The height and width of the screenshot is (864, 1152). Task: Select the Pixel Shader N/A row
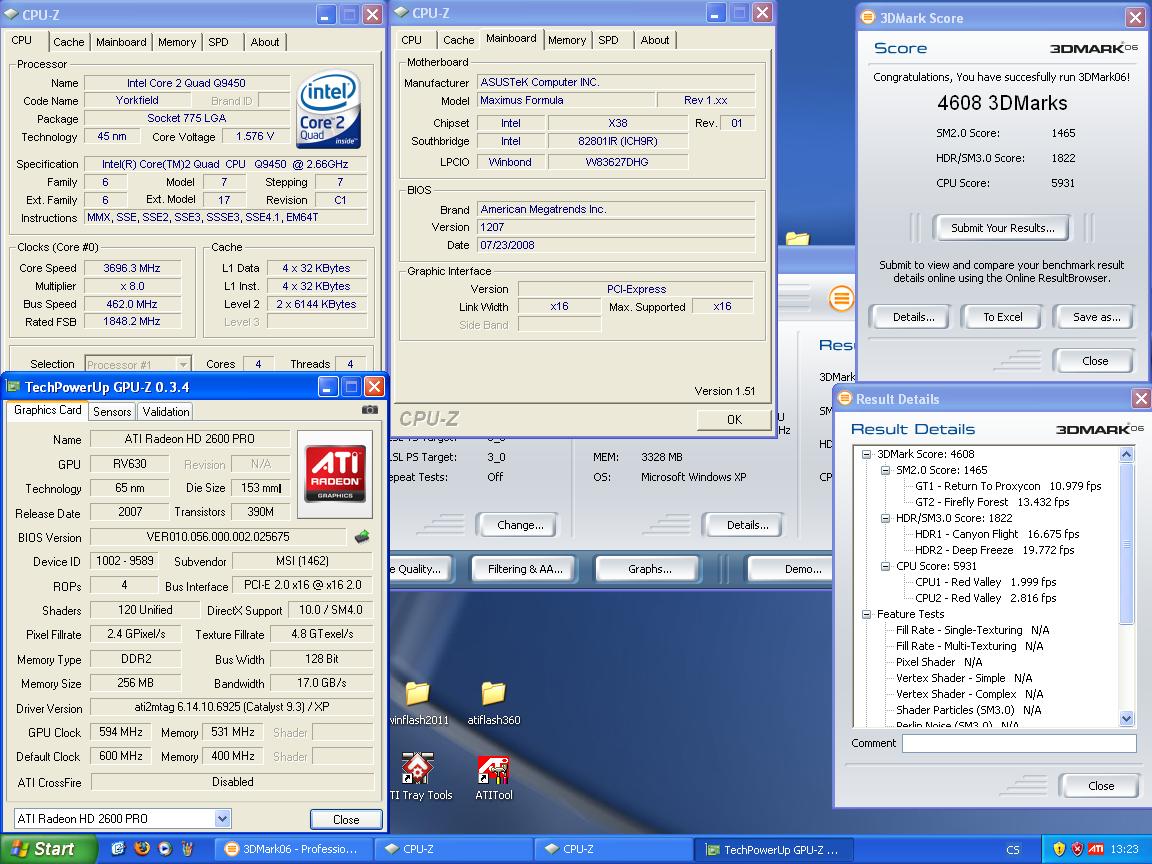coord(939,662)
